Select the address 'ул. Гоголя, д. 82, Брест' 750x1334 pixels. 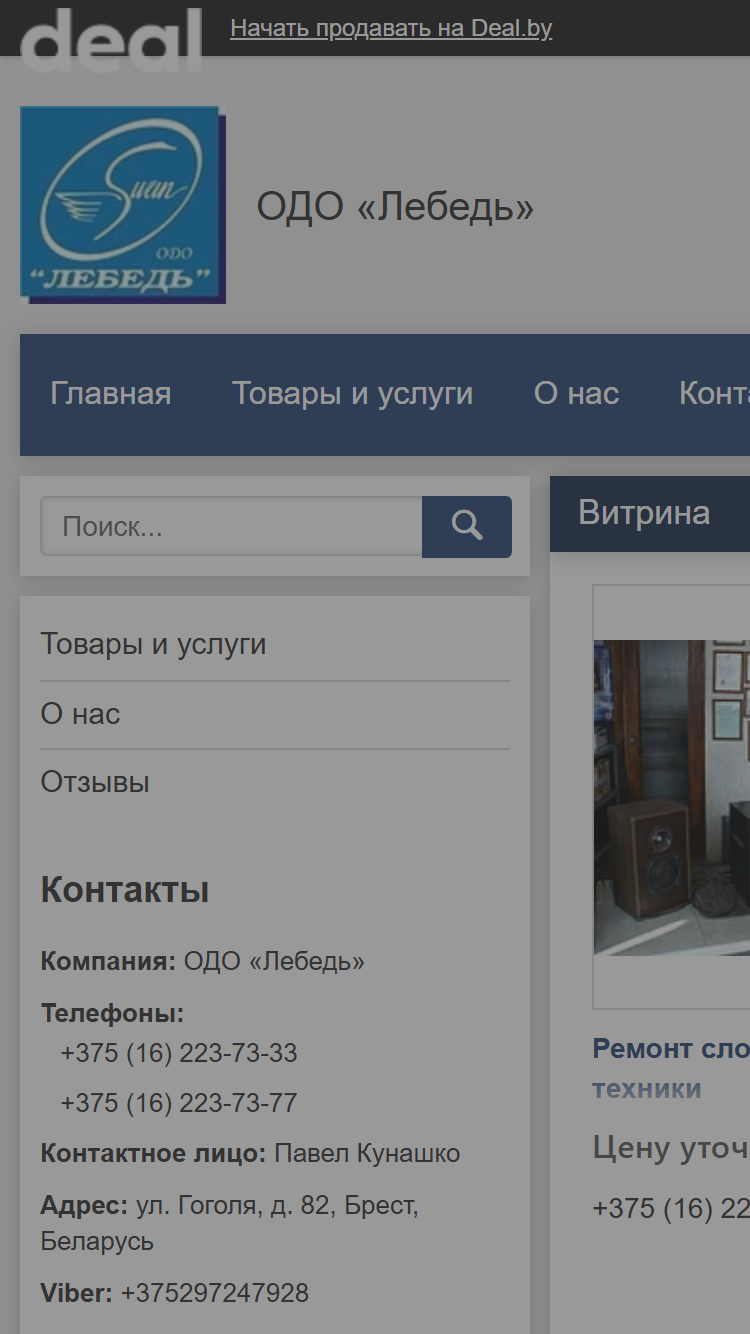coord(277,1206)
